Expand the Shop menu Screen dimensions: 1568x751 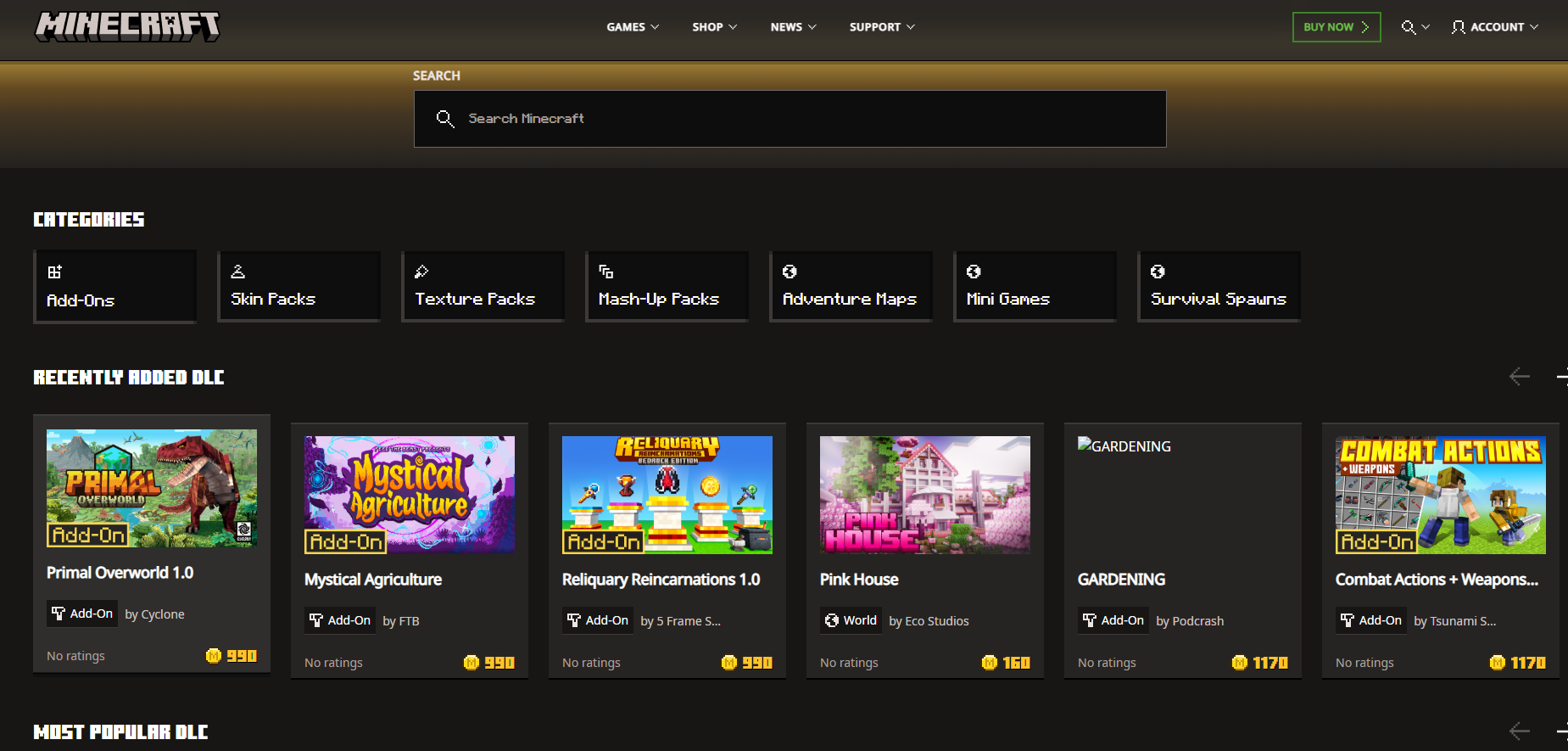pyautogui.click(x=715, y=27)
